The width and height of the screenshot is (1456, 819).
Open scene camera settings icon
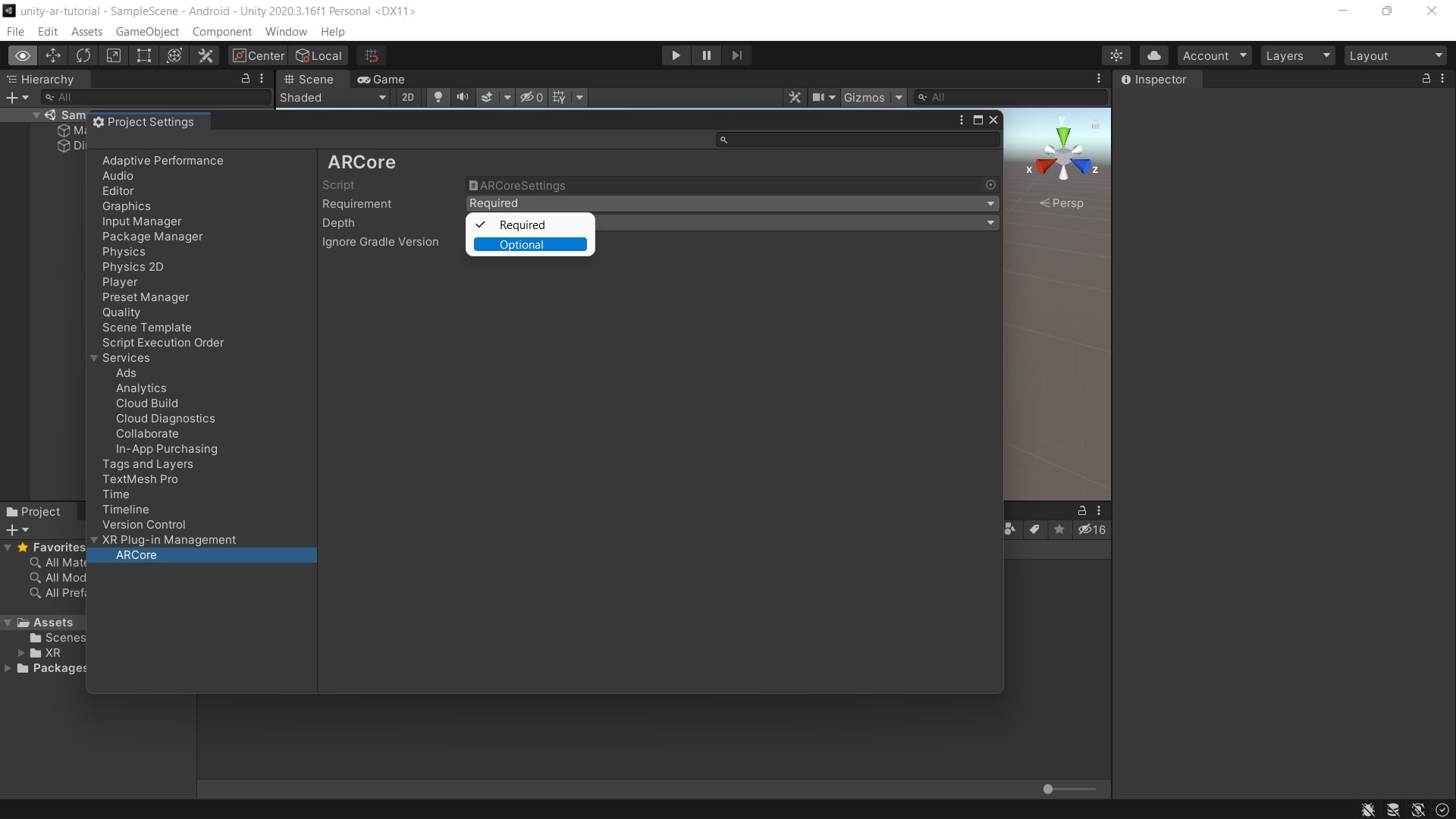tap(819, 97)
